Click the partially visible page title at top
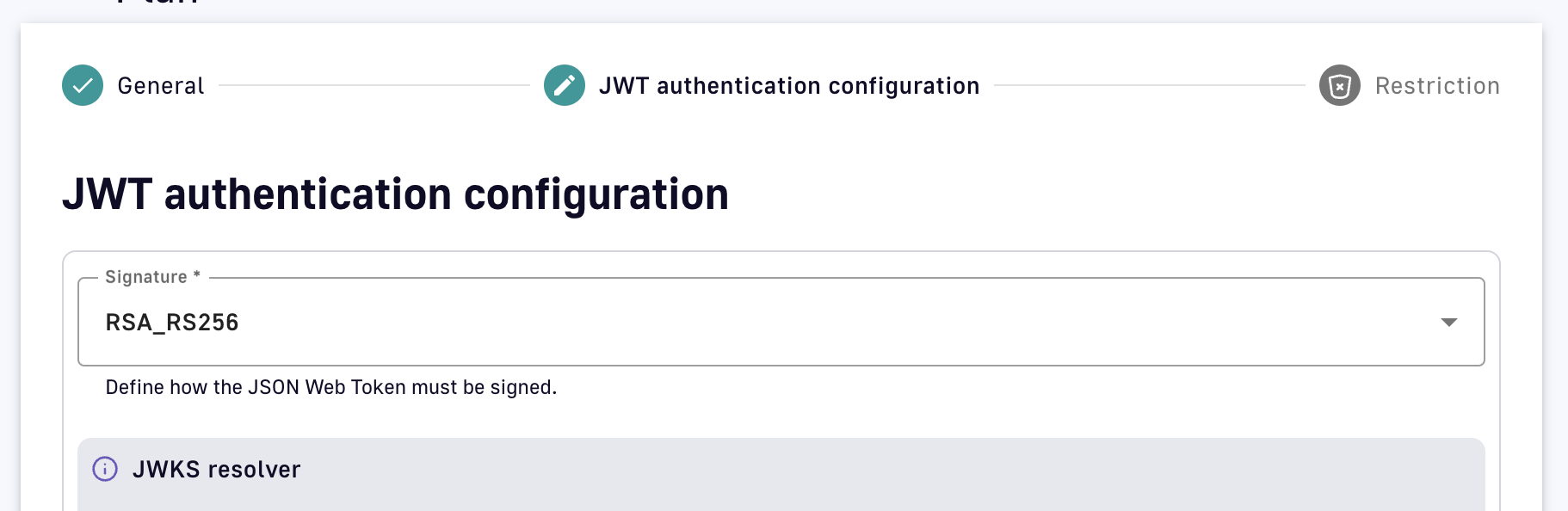The width and height of the screenshot is (1568, 511). coord(159,3)
